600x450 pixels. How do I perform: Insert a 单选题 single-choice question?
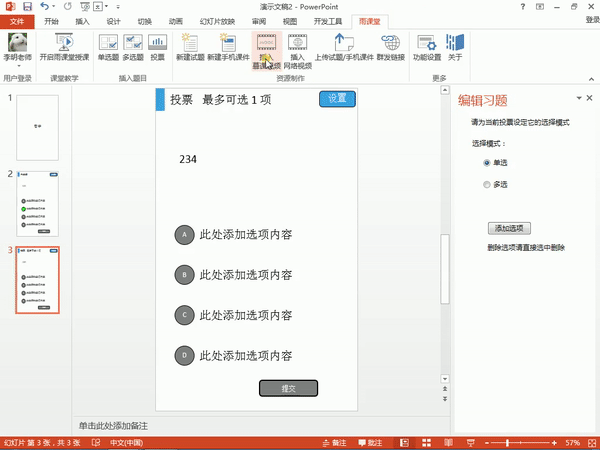click(x=108, y=47)
